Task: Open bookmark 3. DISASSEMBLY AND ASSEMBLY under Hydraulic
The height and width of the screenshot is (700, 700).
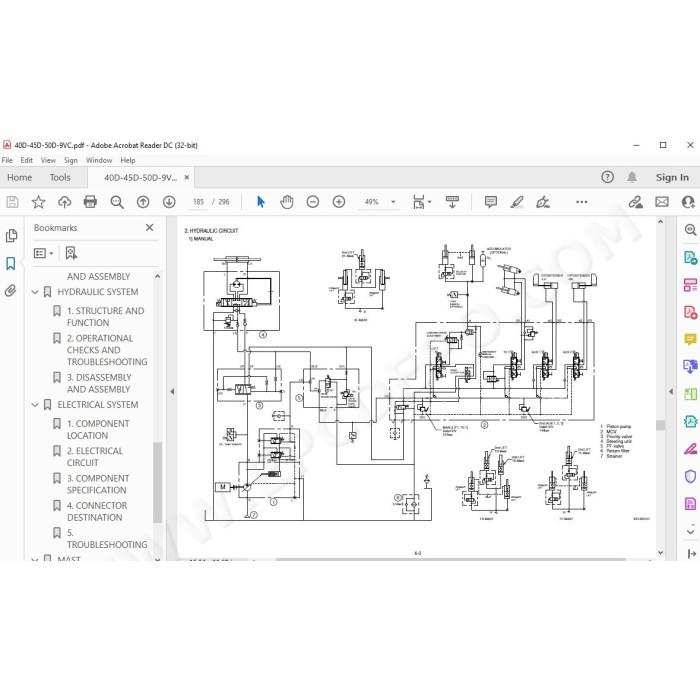Action: (99, 383)
